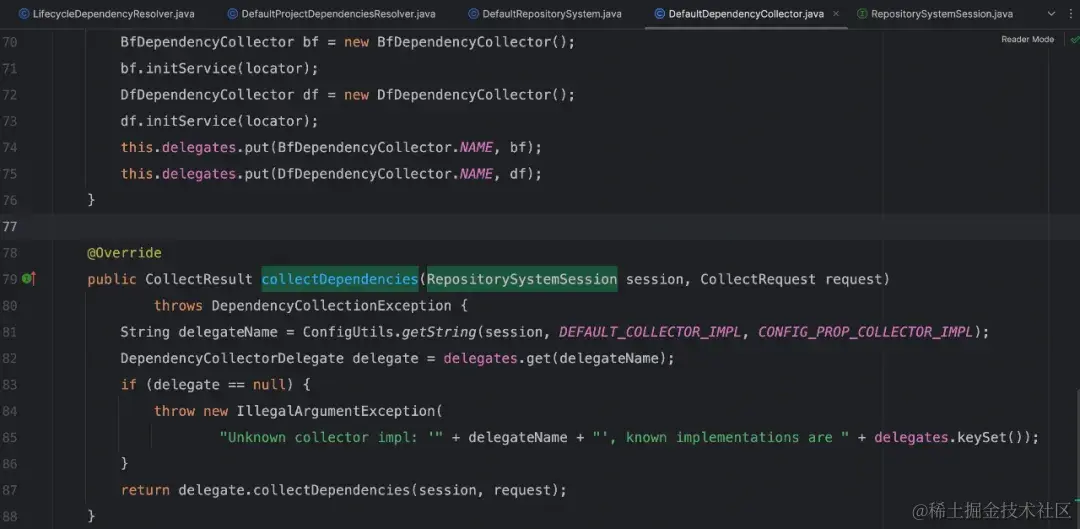Click DependencyCollectionException in throws clause
This screenshot has width=1080, height=529.
[331, 305]
